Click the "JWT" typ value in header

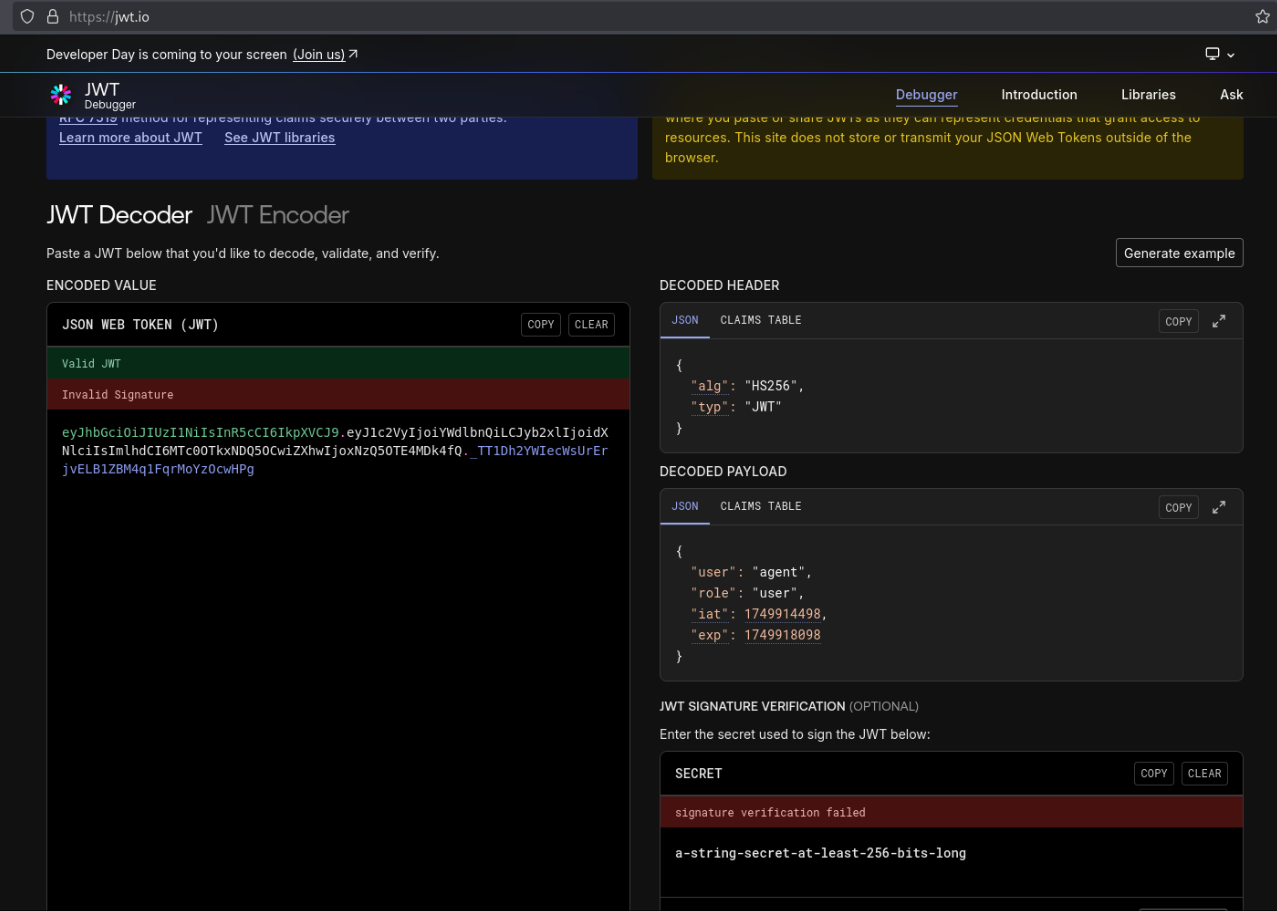click(x=763, y=407)
